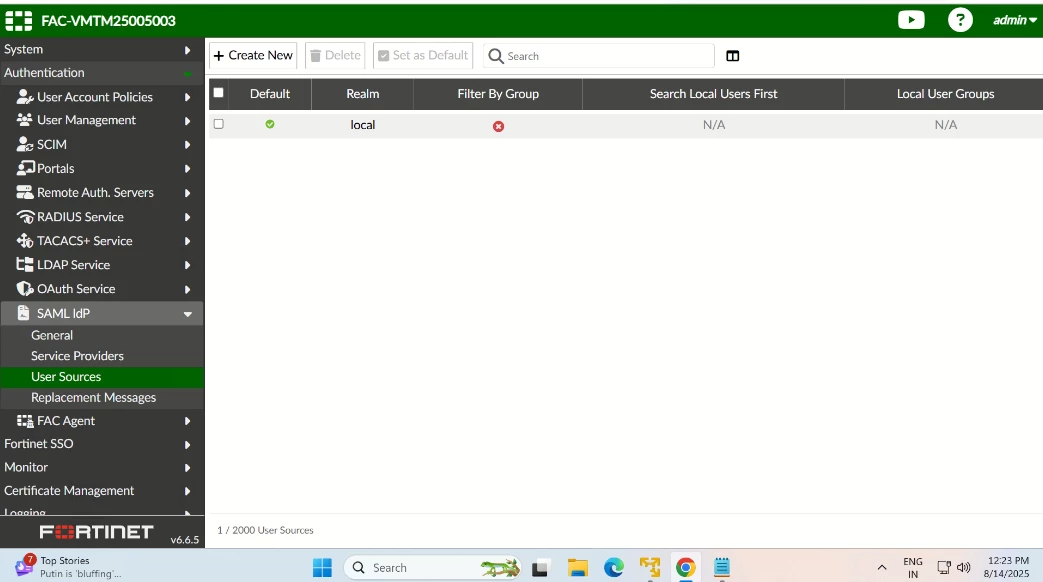Click the Default column header

click(x=269, y=94)
